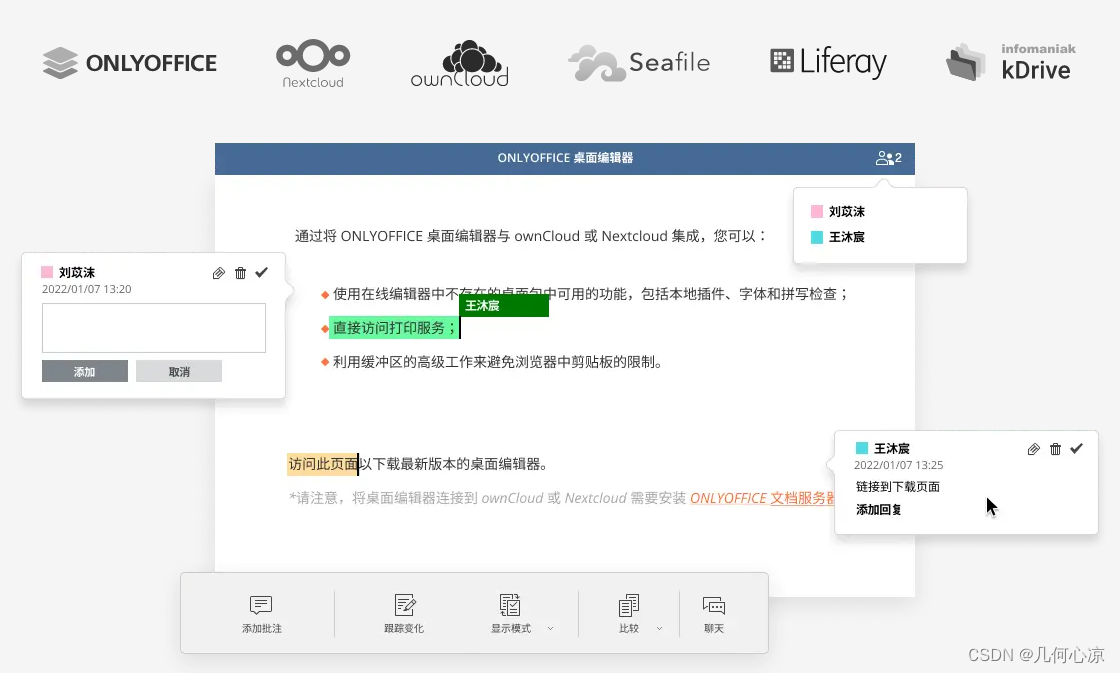The height and width of the screenshot is (673, 1120).
Task: Click the pink swatch next to 刘苡沫 in user list
Action: point(817,211)
